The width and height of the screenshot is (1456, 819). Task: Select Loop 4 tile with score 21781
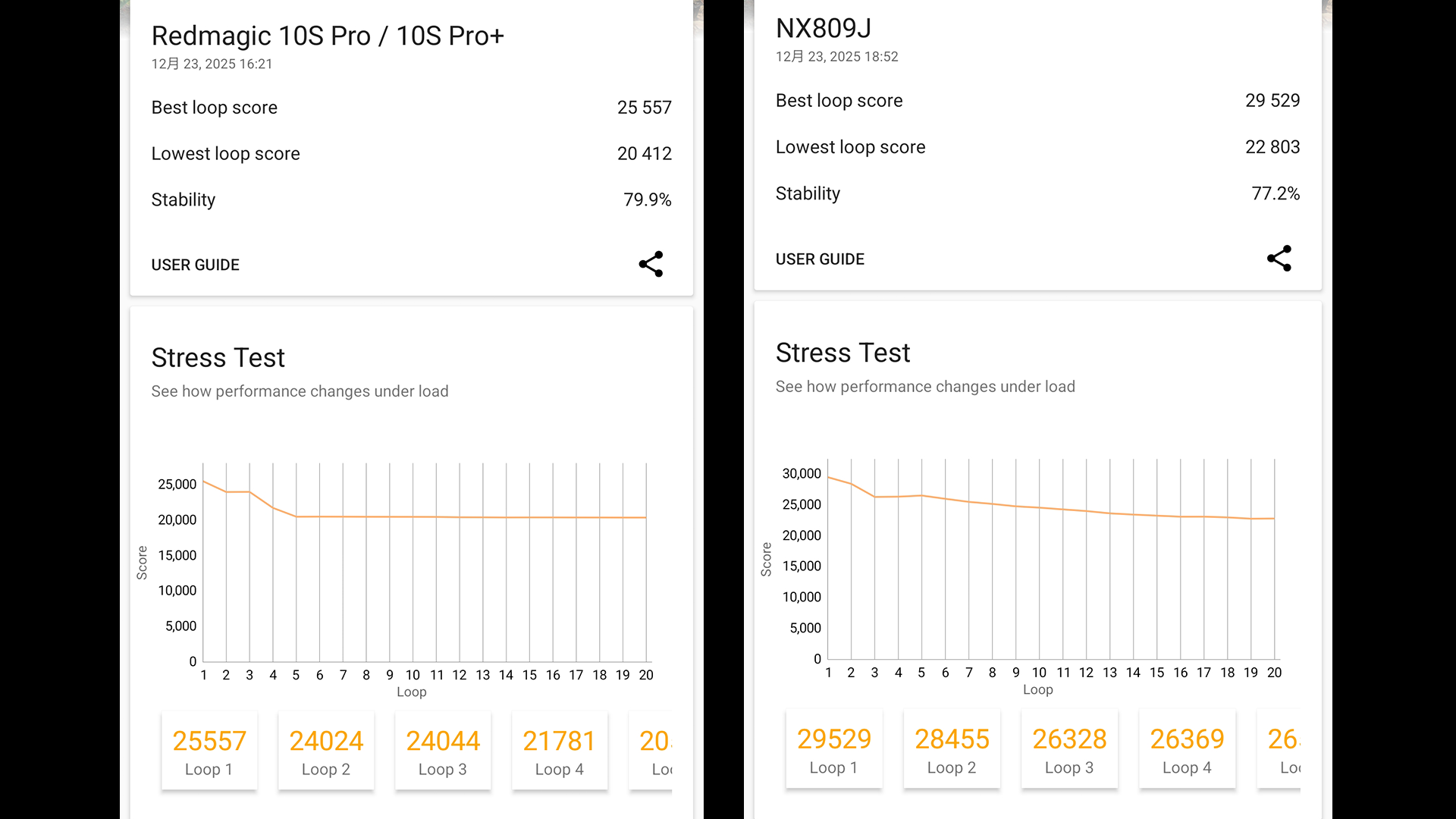click(x=560, y=751)
